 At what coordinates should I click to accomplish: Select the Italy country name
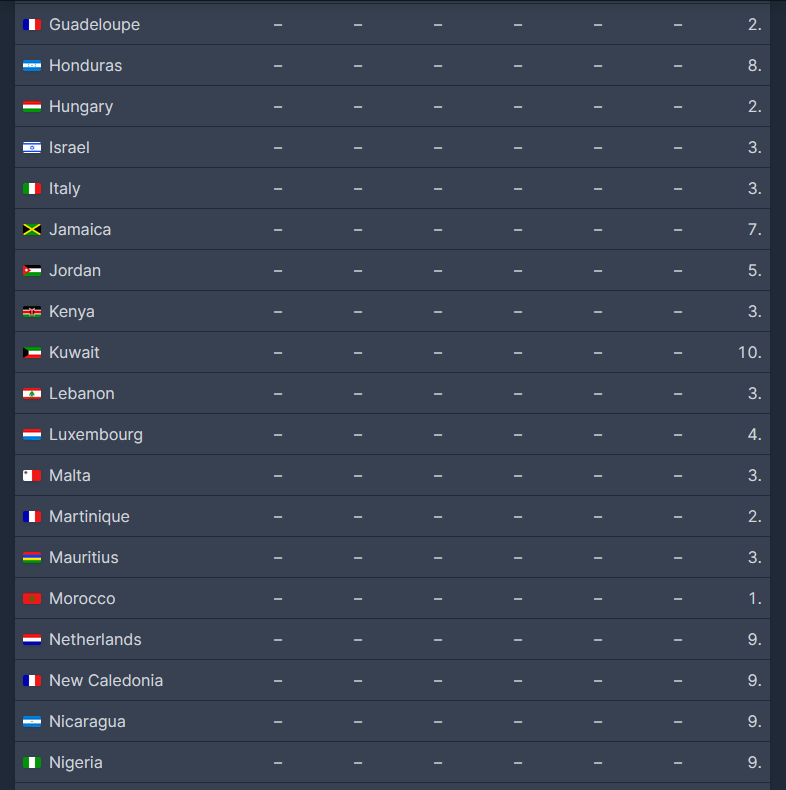65,189
